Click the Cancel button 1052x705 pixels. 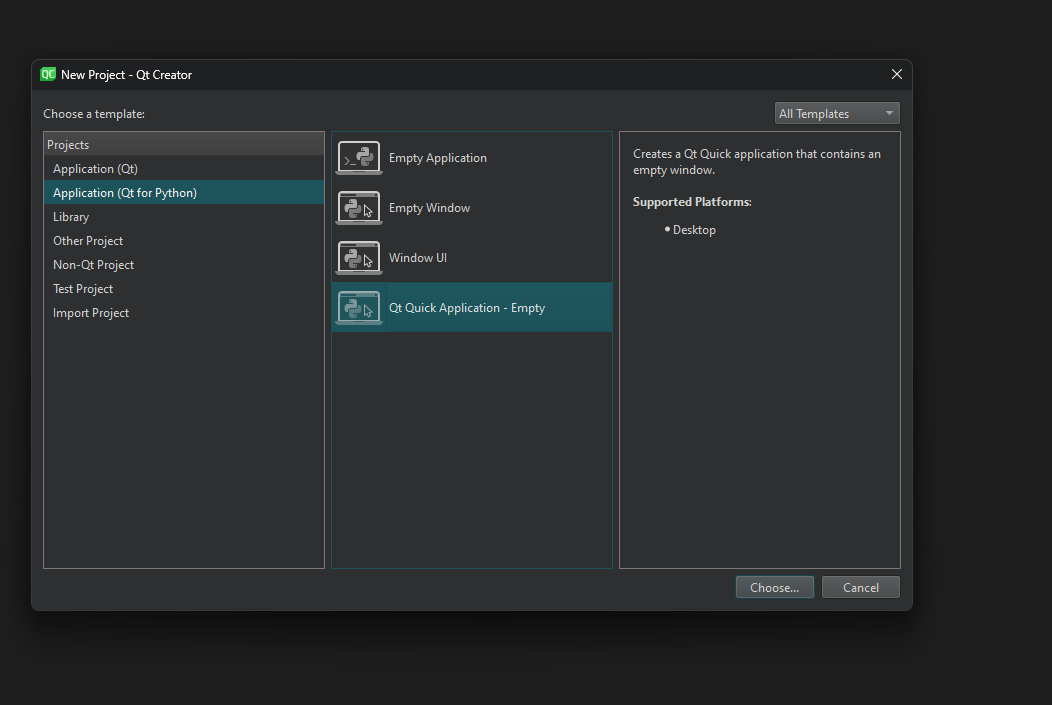861,588
